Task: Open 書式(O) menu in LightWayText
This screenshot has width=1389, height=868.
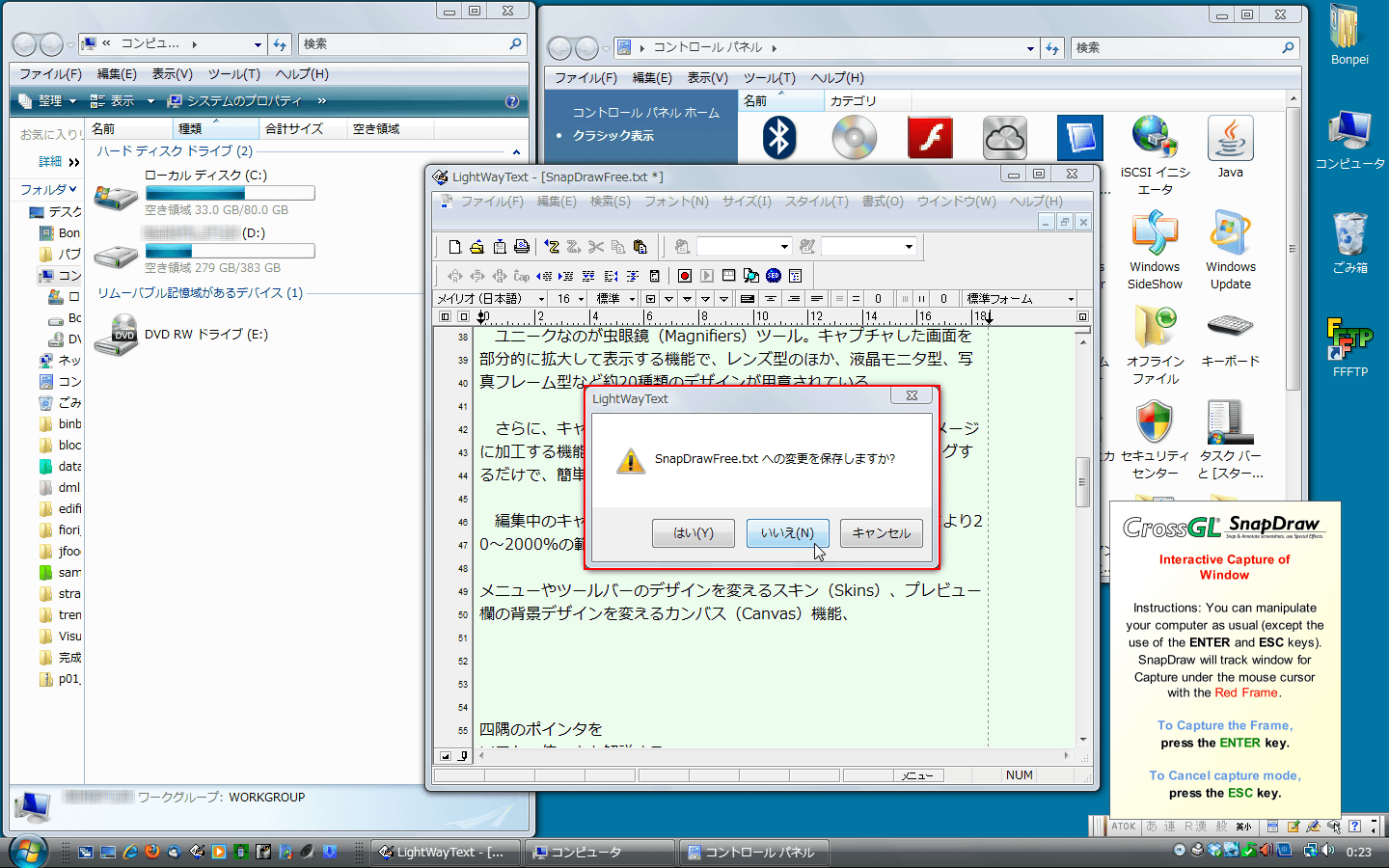Action: pyautogui.click(x=883, y=201)
